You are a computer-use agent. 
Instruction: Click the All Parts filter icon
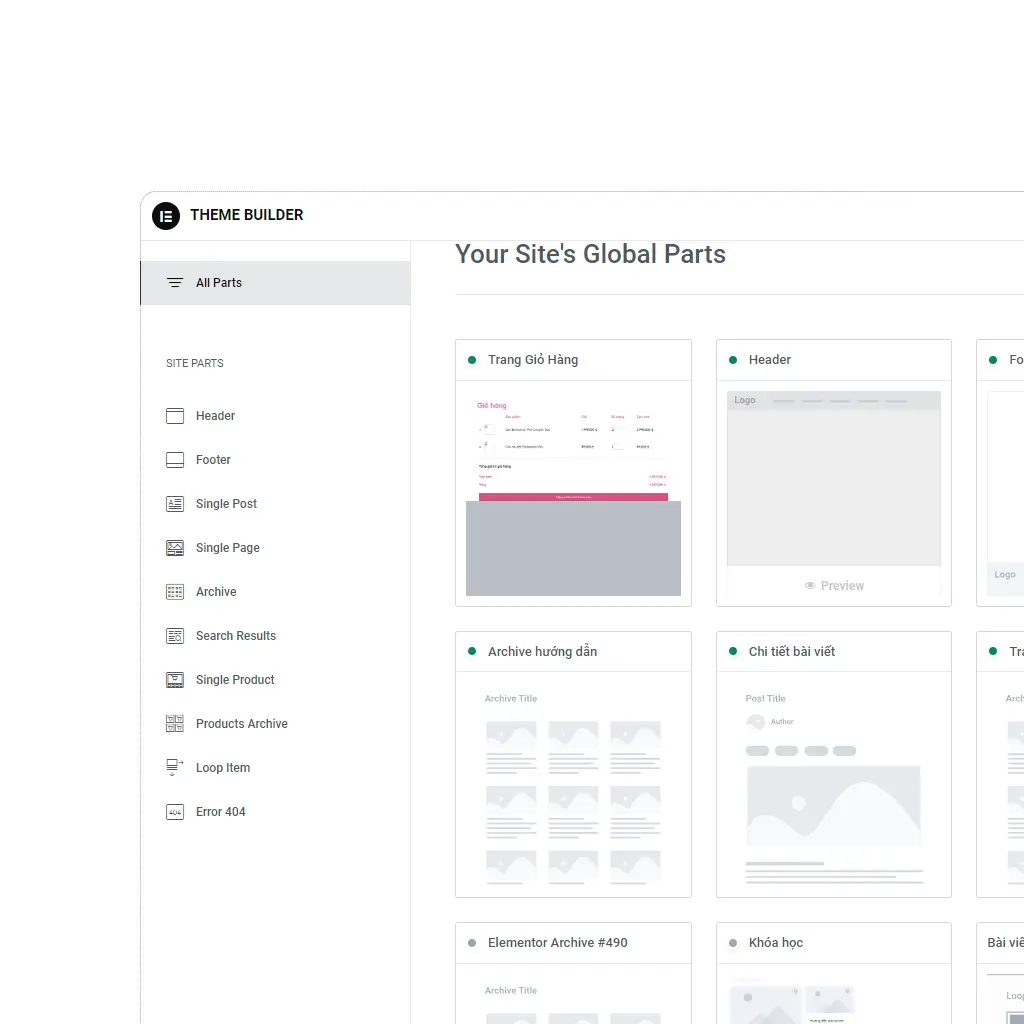pos(175,283)
